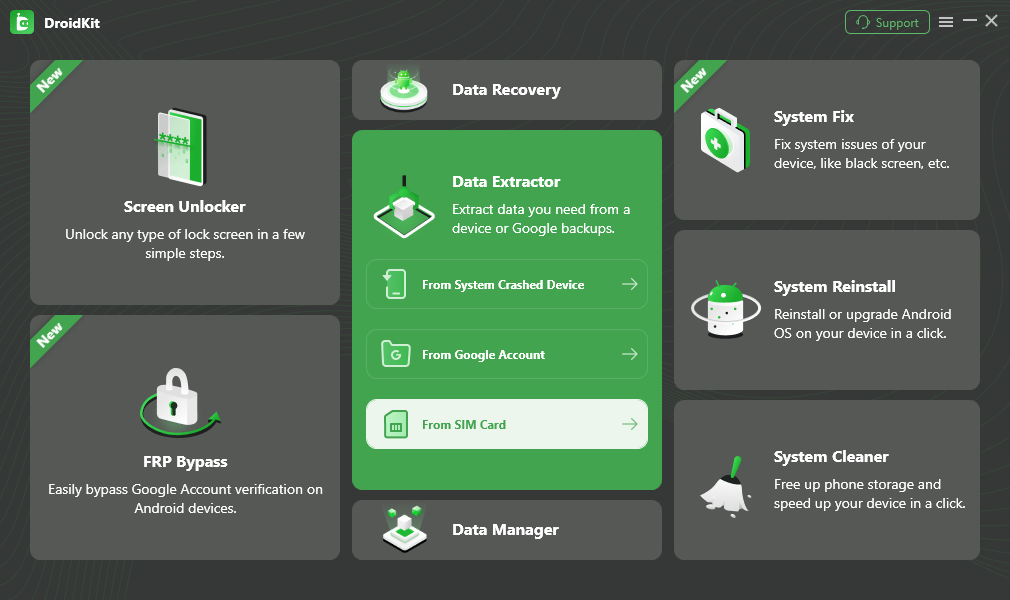The height and width of the screenshot is (600, 1010).
Task: Click arrow beside From System Crashed Device
Action: [x=630, y=284]
